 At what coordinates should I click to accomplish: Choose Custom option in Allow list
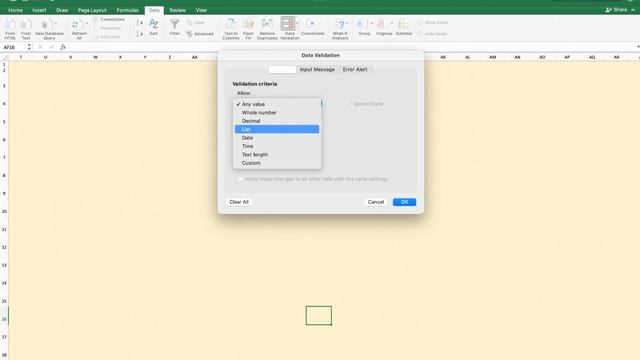pyautogui.click(x=277, y=163)
